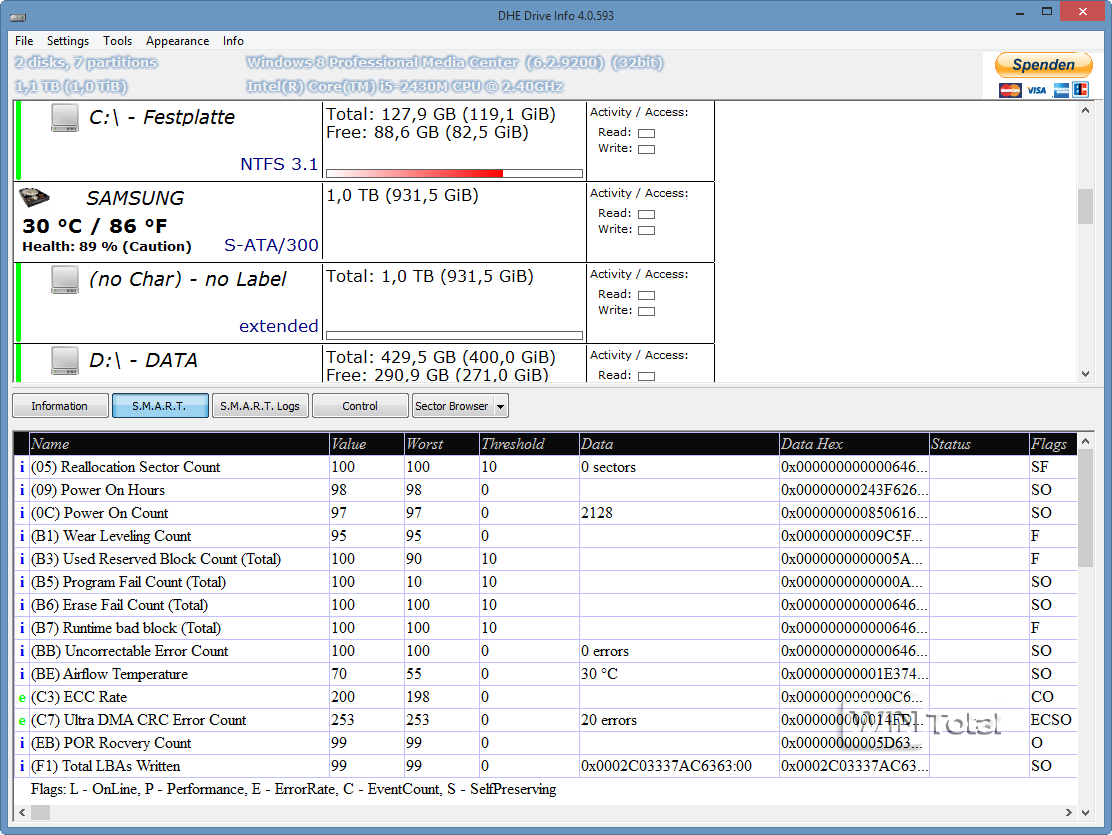Click the C:\ Festplatte drive icon
Screen dimensions: 1112x835
[x=65, y=119]
